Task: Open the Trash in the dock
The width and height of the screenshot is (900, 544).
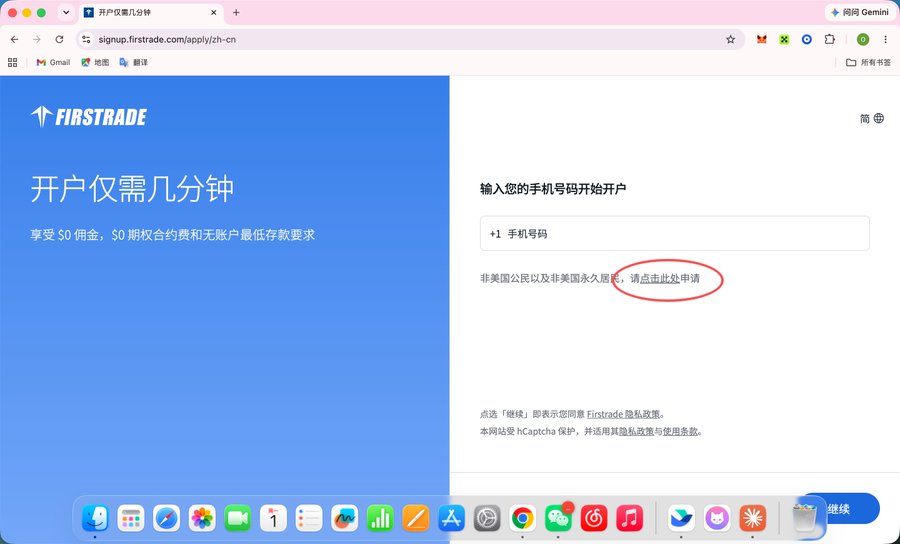Action: (x=805, y=518)
